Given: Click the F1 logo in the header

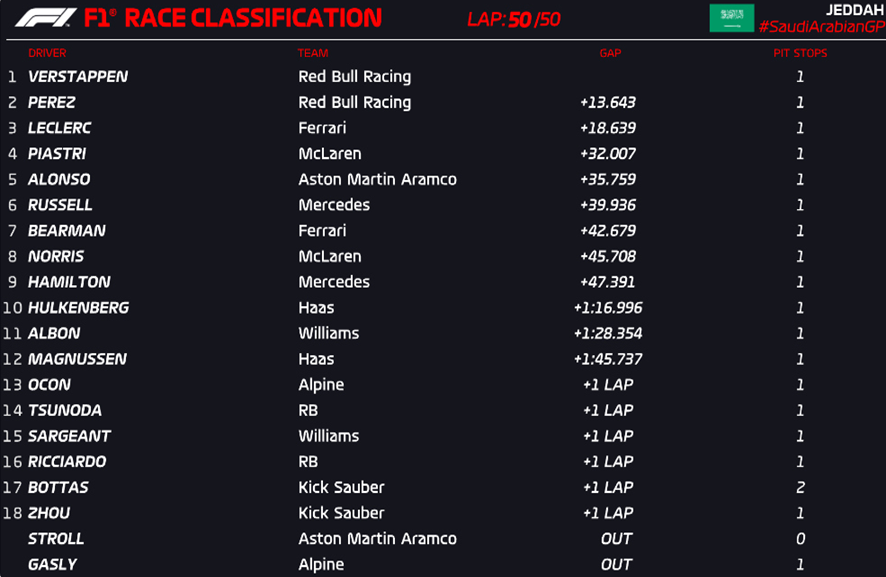Looking at the screenshot, I should (44, 18).
